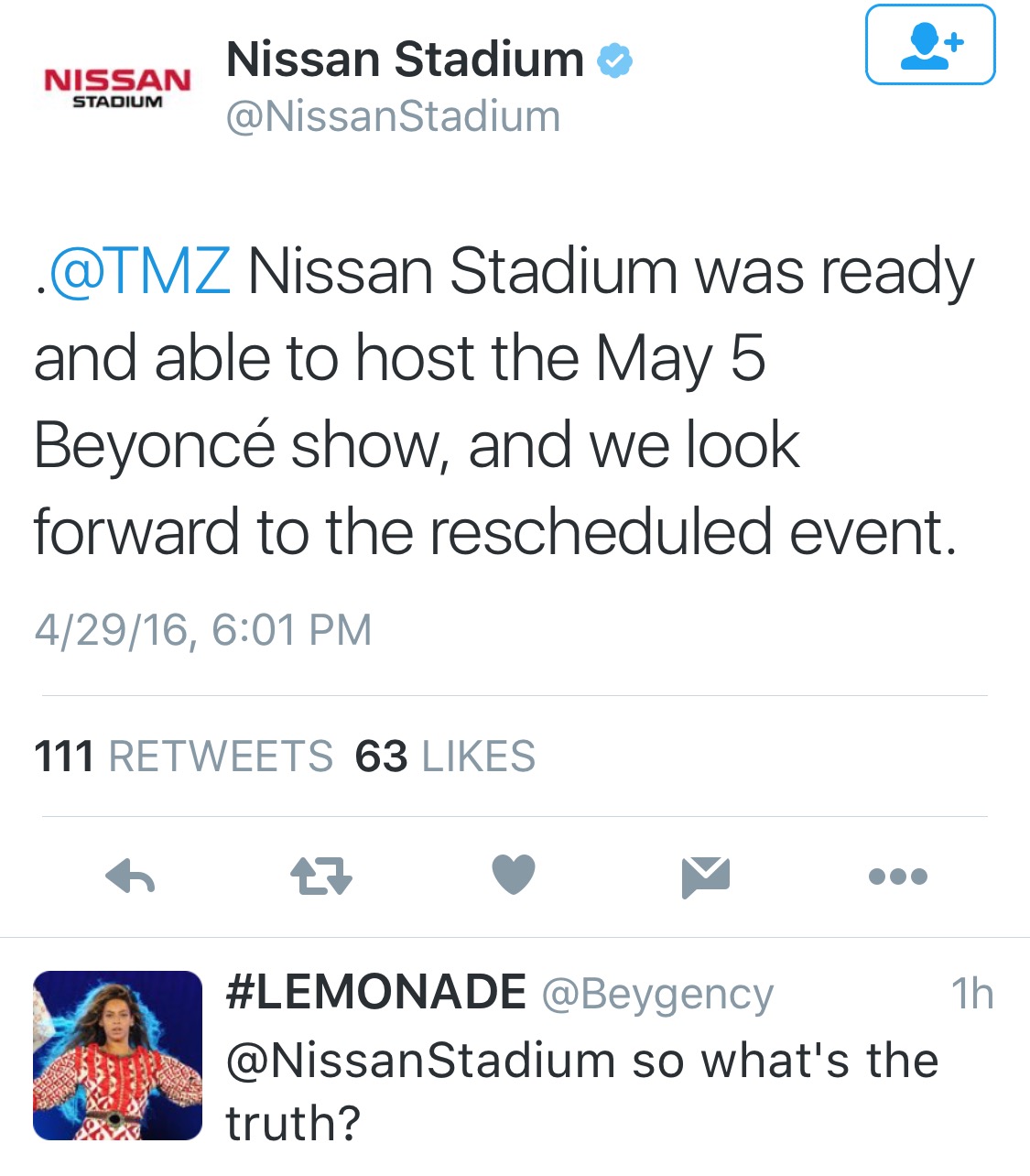Tap the follow user icon button
The height and width of the screenshot is (1176, 1030).
point(929,45)
